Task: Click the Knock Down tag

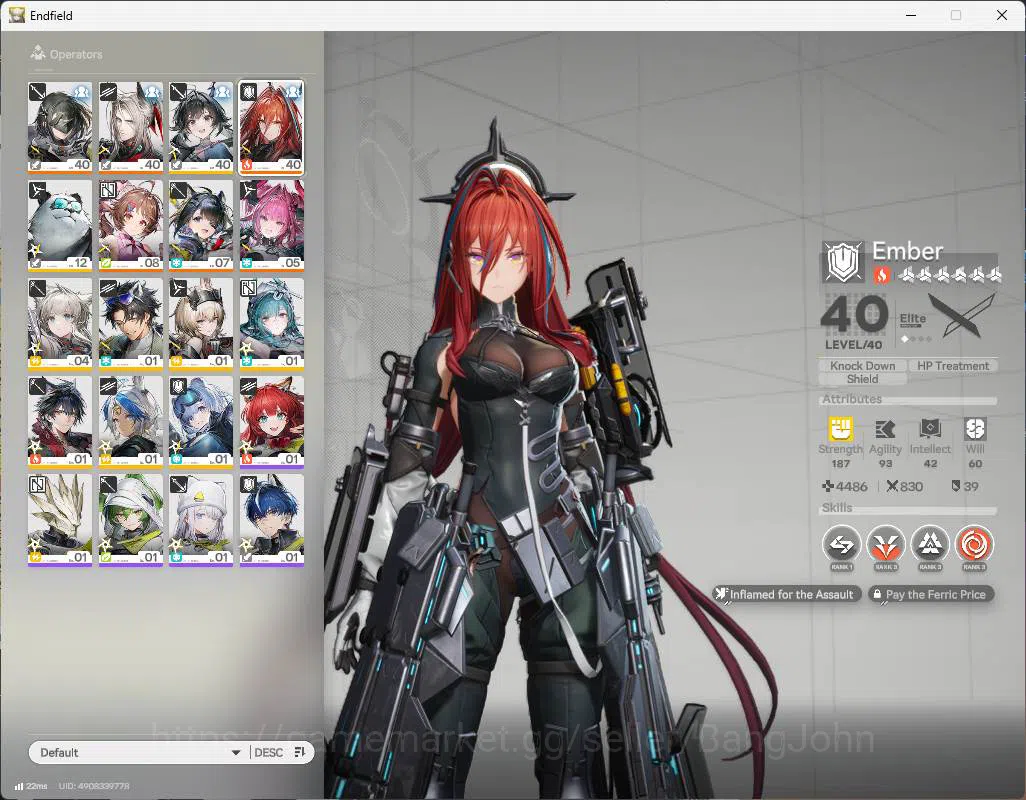Action: coord(862,366)
